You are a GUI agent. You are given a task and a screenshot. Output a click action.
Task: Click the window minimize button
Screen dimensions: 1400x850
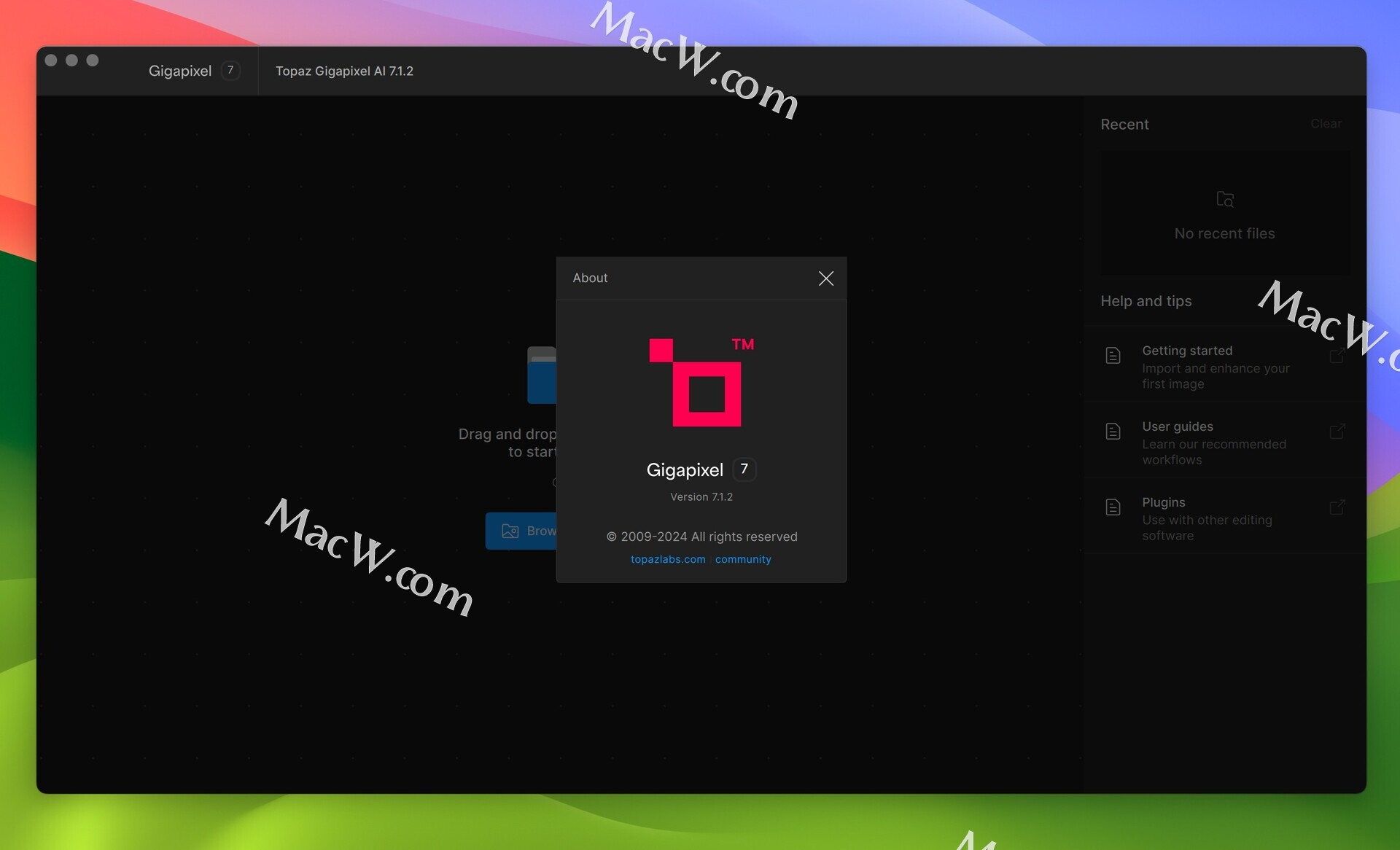point(71,61)
